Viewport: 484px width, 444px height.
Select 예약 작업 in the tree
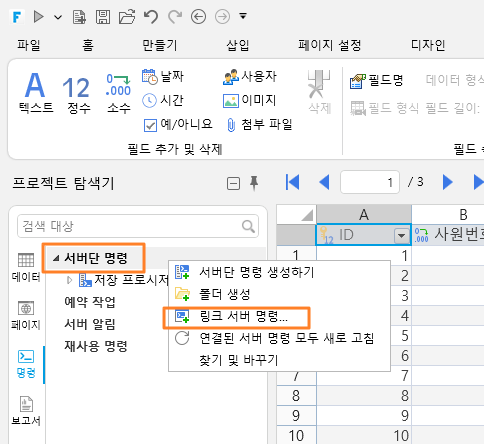pos(90,302)
